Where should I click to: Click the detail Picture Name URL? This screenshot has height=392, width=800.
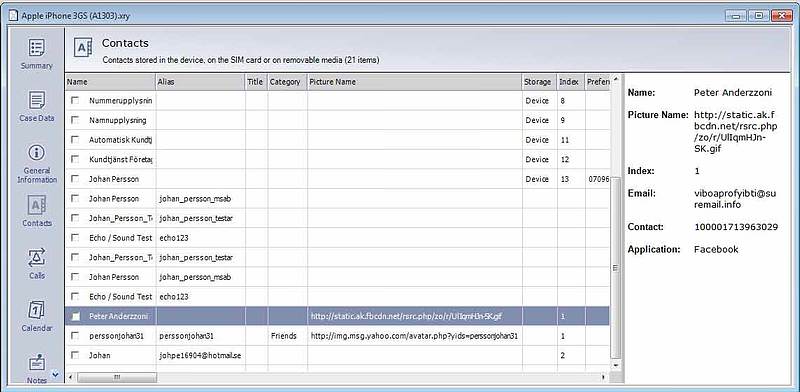click(735, 132)
